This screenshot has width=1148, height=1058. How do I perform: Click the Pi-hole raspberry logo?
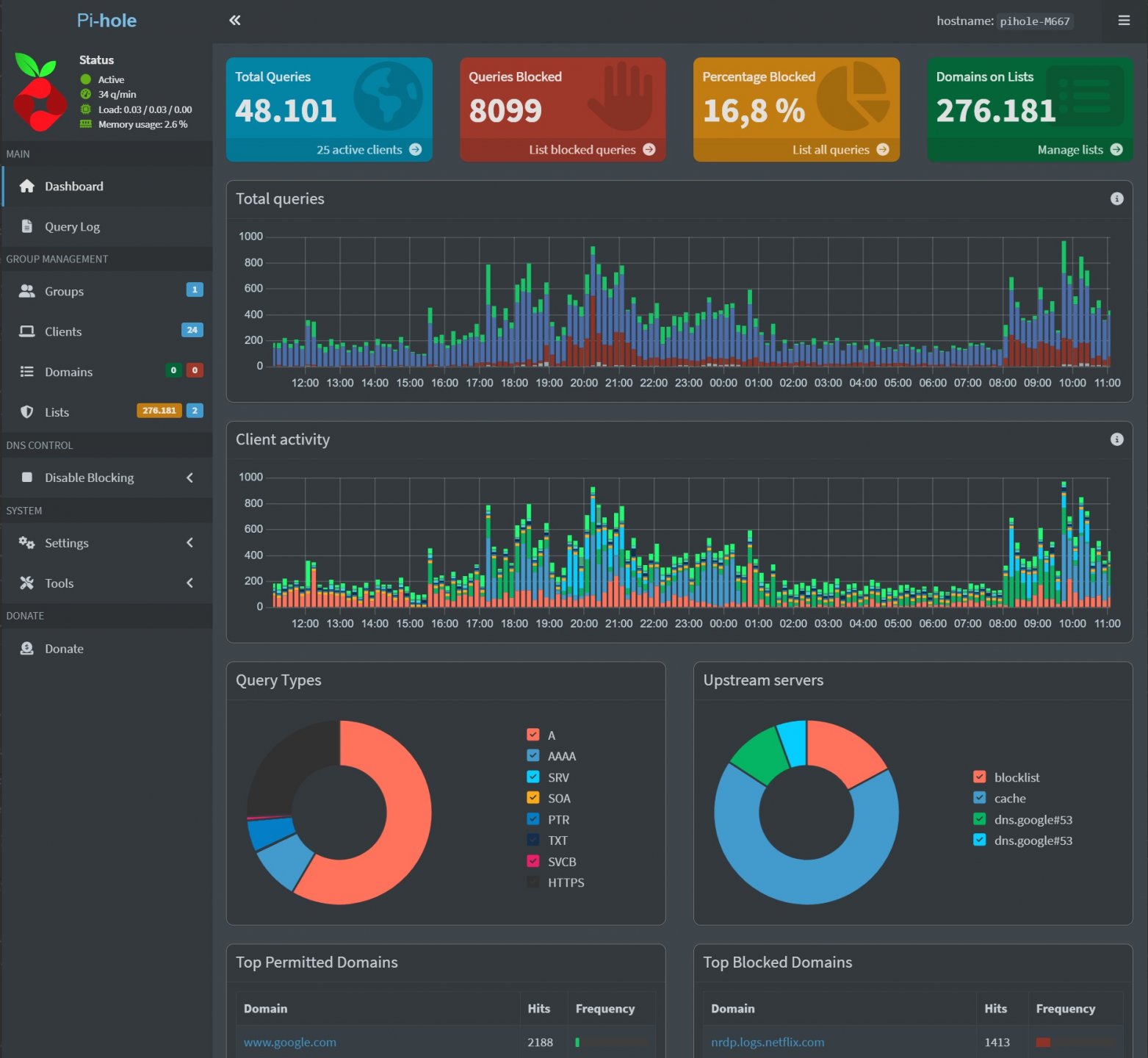pyautogui.click(x=40, y=92)
